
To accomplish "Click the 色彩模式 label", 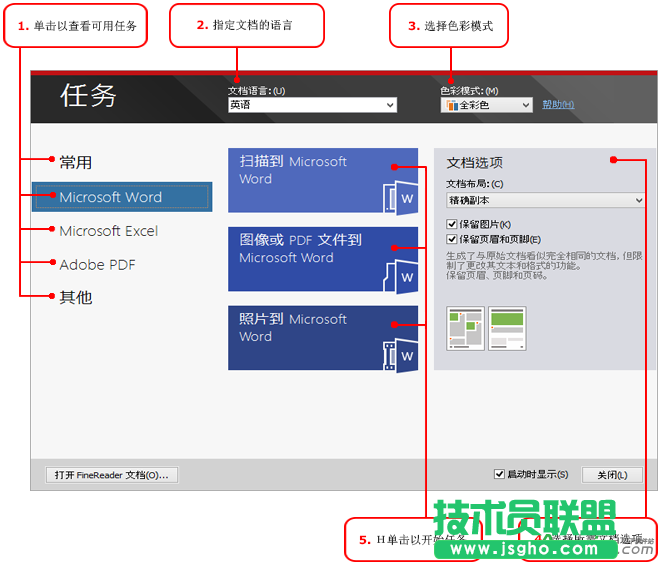I will tap(469, 91).
